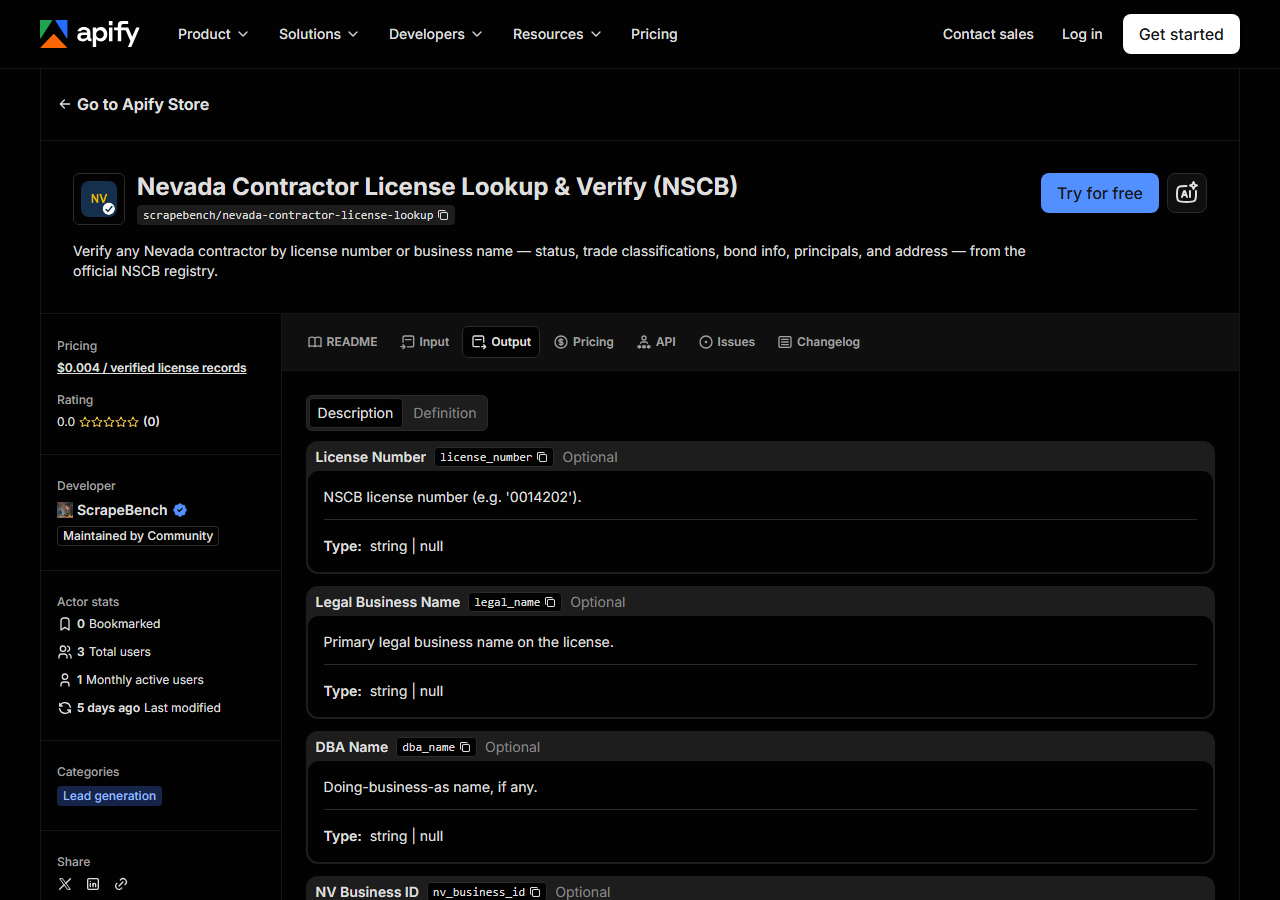Viewport: 1280px width, 900px height.
Task: Open the Pricing tab of the actor
Action: 584,342
